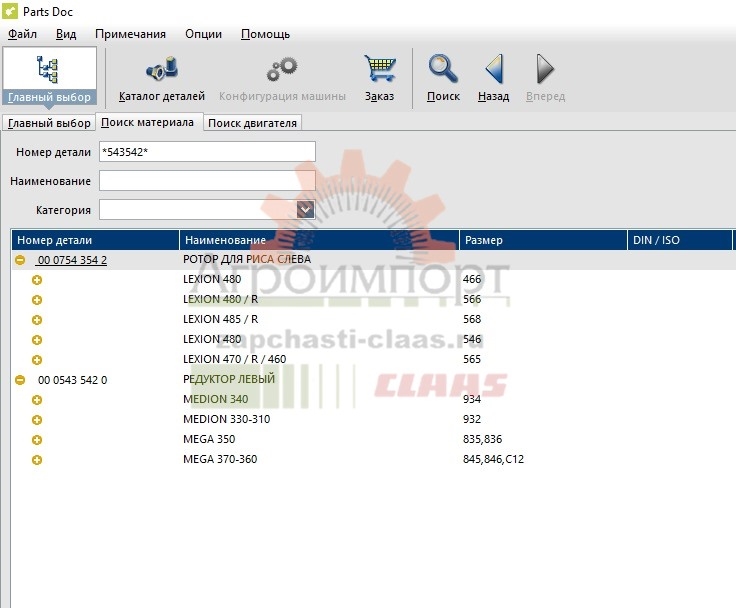Click size value 934

[x=472, y=399]
